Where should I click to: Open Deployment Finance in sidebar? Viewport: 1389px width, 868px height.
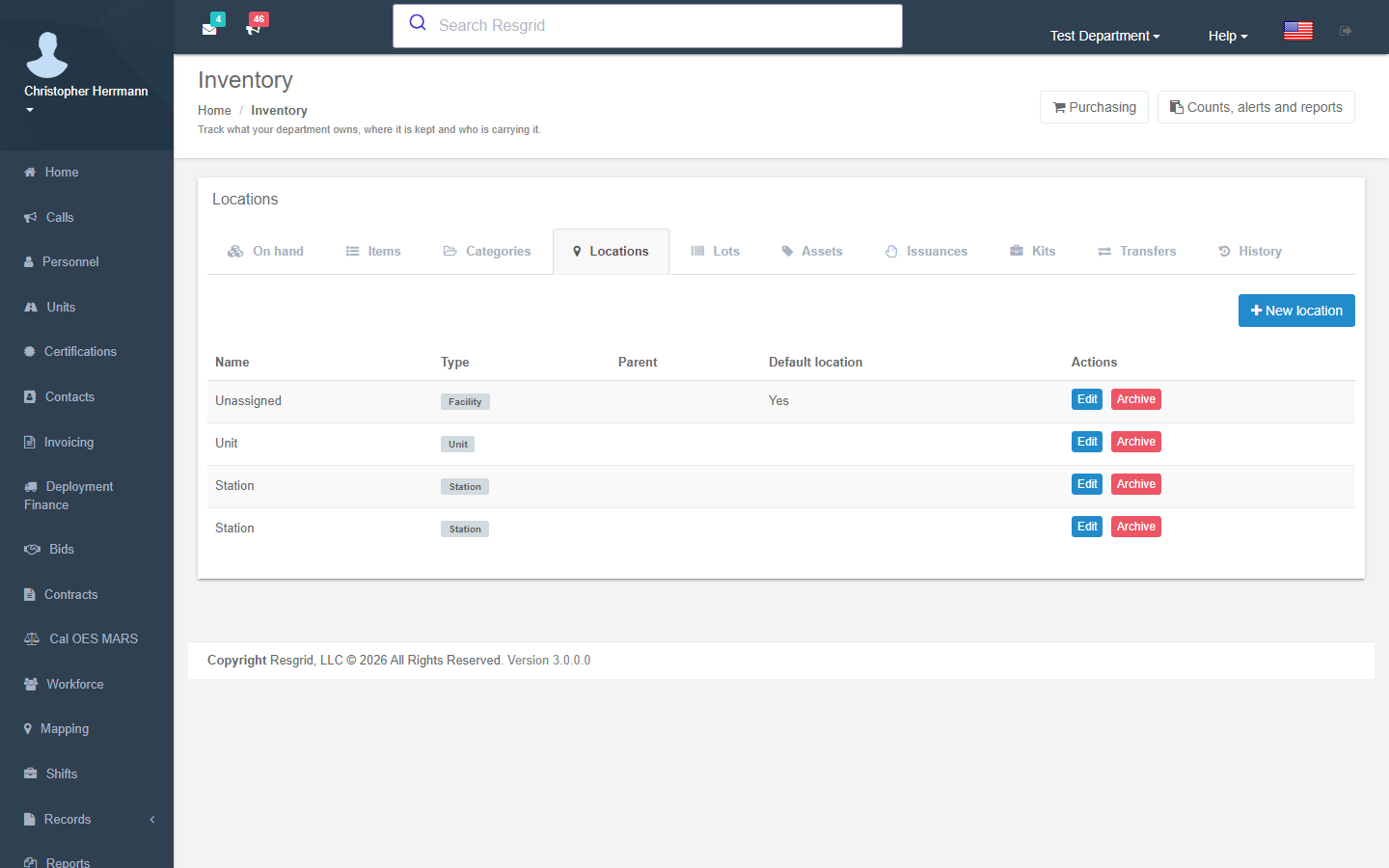tap(87, 496)
